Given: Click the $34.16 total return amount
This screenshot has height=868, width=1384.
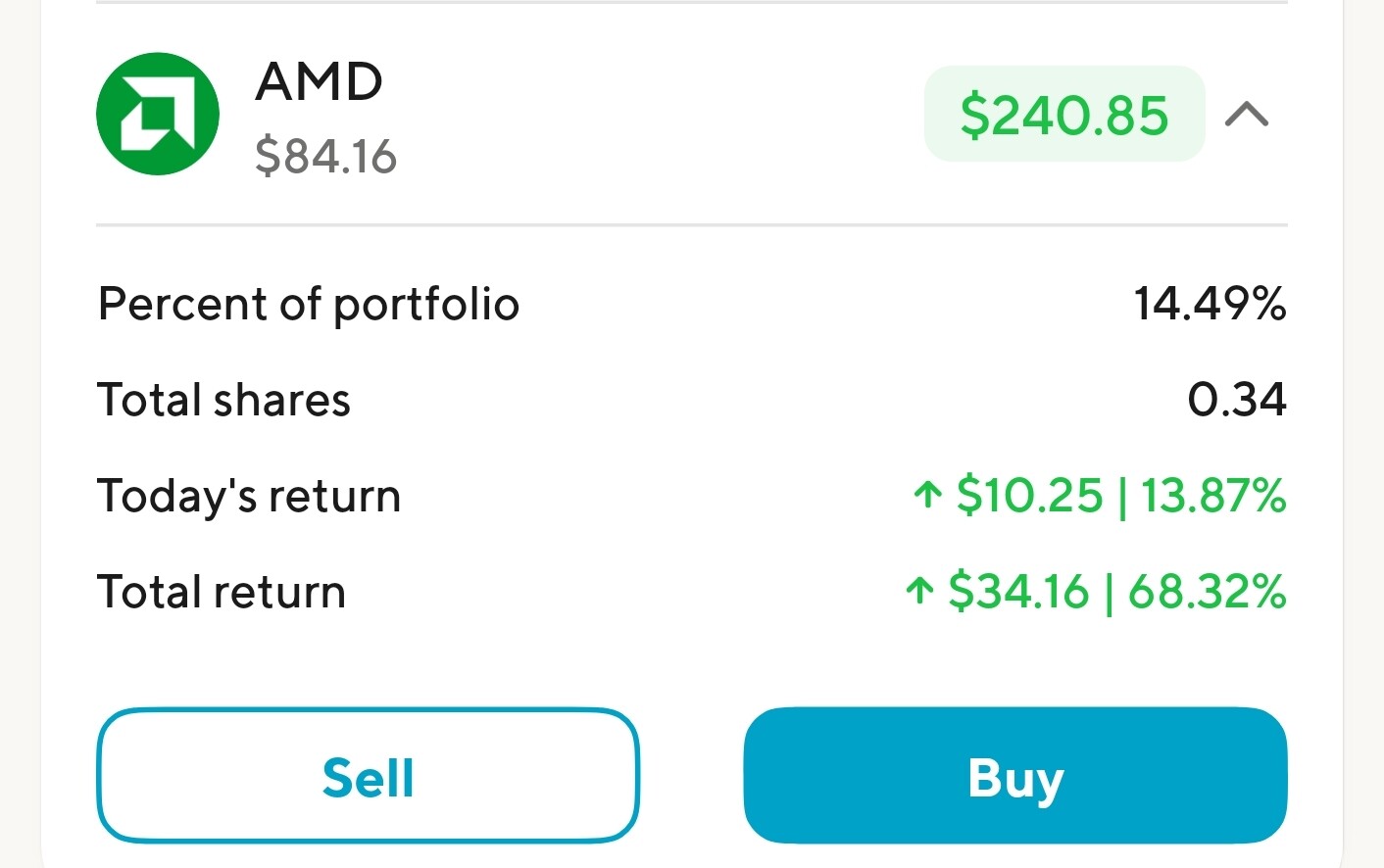Looking at the screenshot, I should click(1018, 592).
